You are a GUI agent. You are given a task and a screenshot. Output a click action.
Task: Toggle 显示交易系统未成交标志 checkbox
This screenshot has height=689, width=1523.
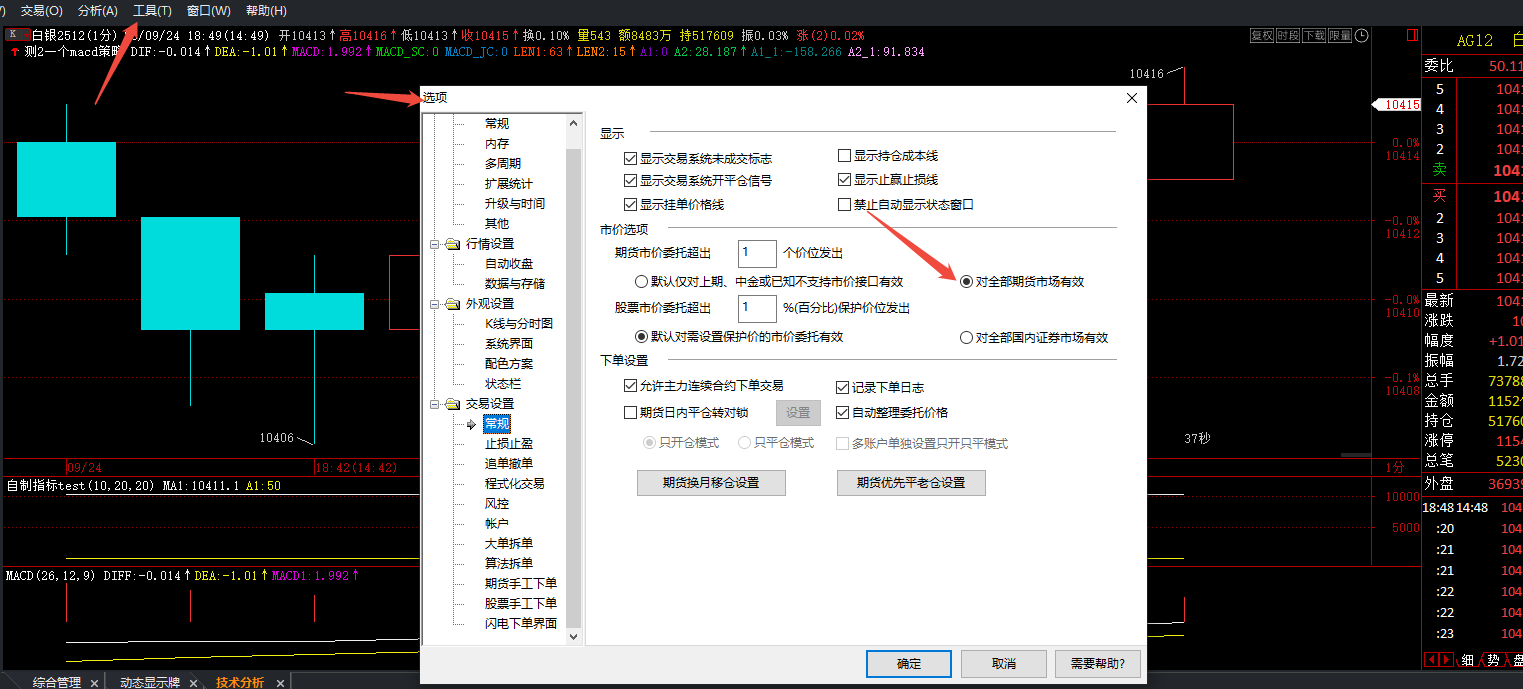point(630,158)
